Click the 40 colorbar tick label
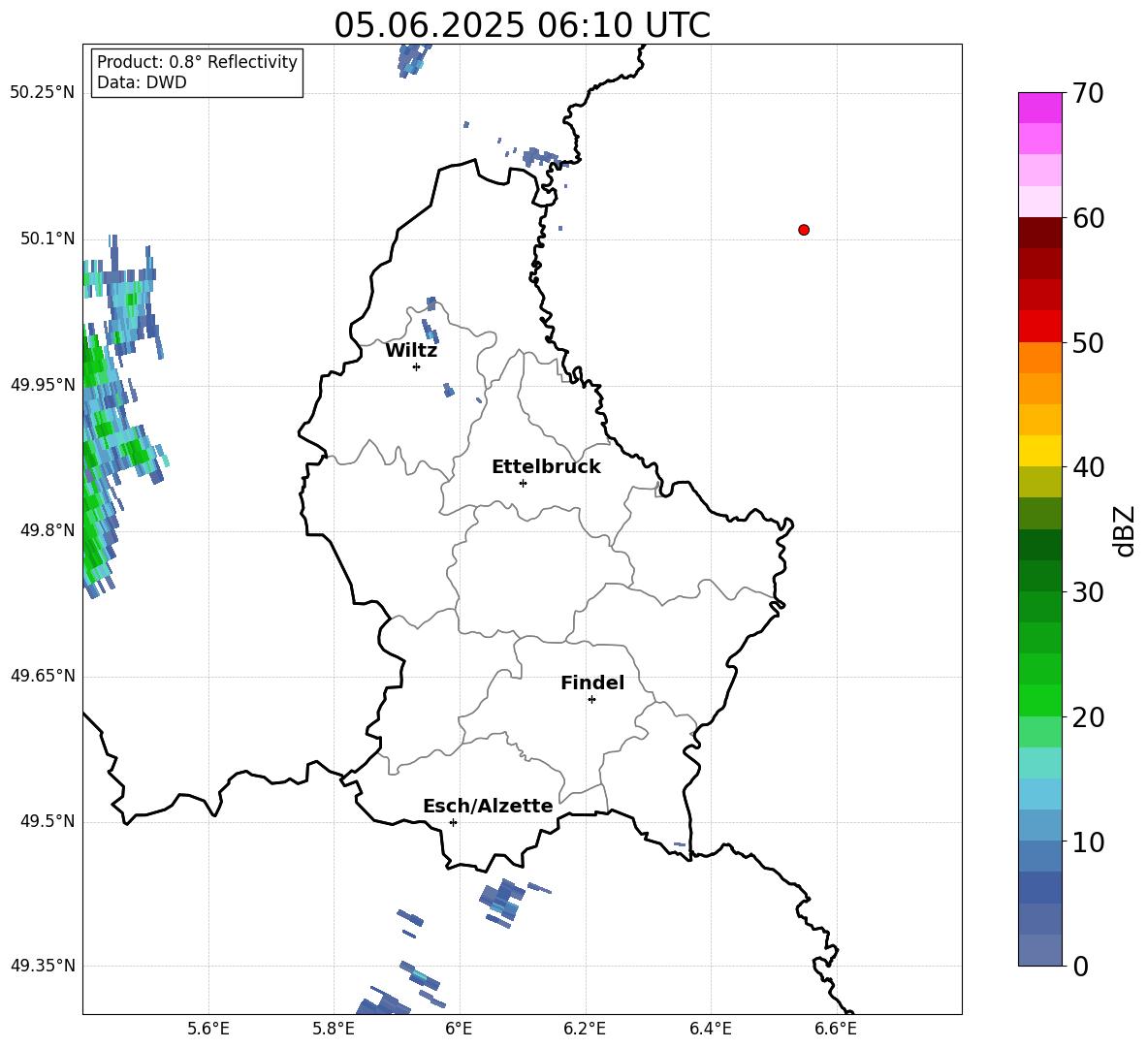The height and width of the screenshot is (1048, 1148). [1088, 467]
